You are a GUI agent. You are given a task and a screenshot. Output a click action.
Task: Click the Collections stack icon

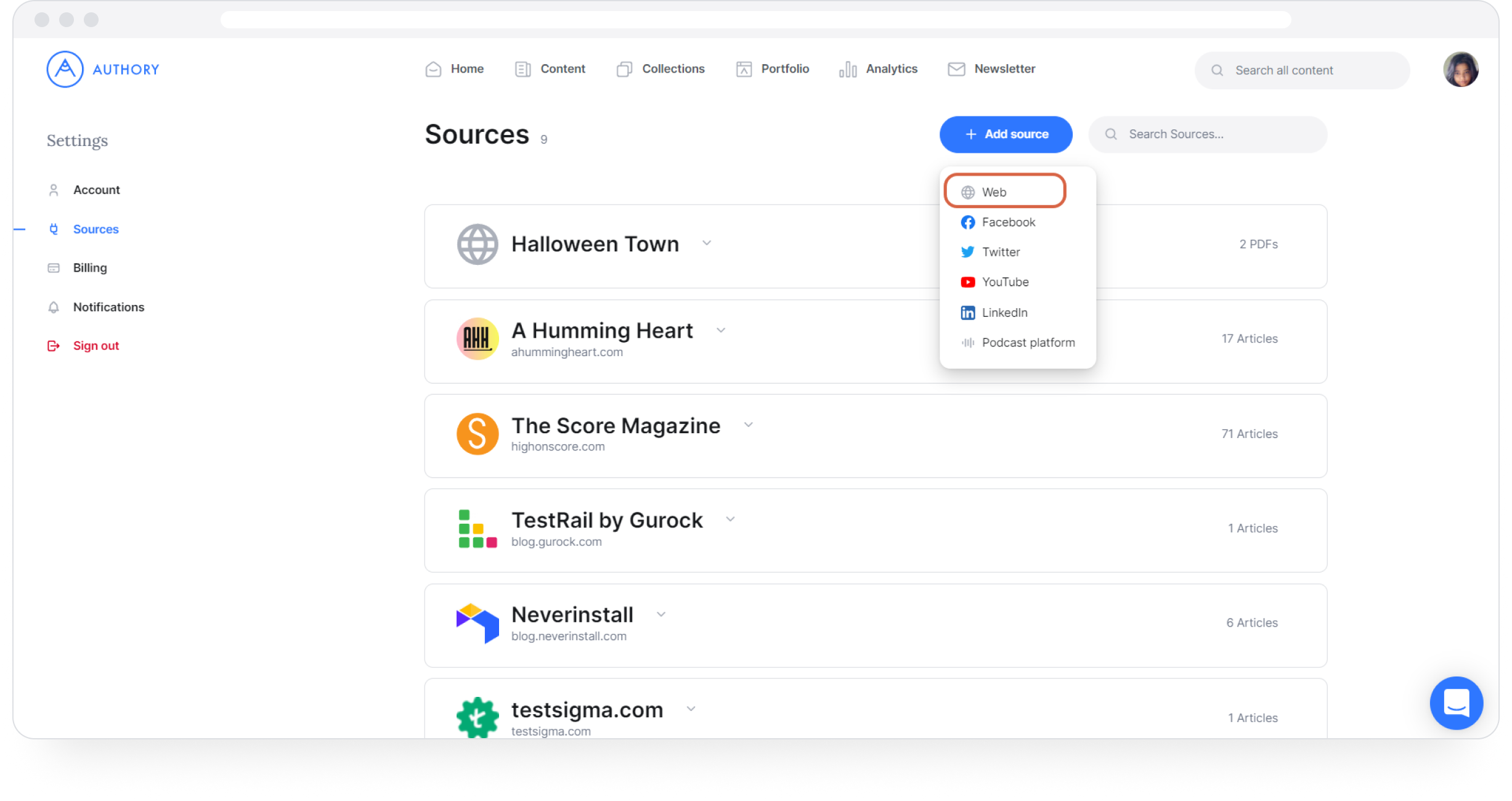point(624,69)
